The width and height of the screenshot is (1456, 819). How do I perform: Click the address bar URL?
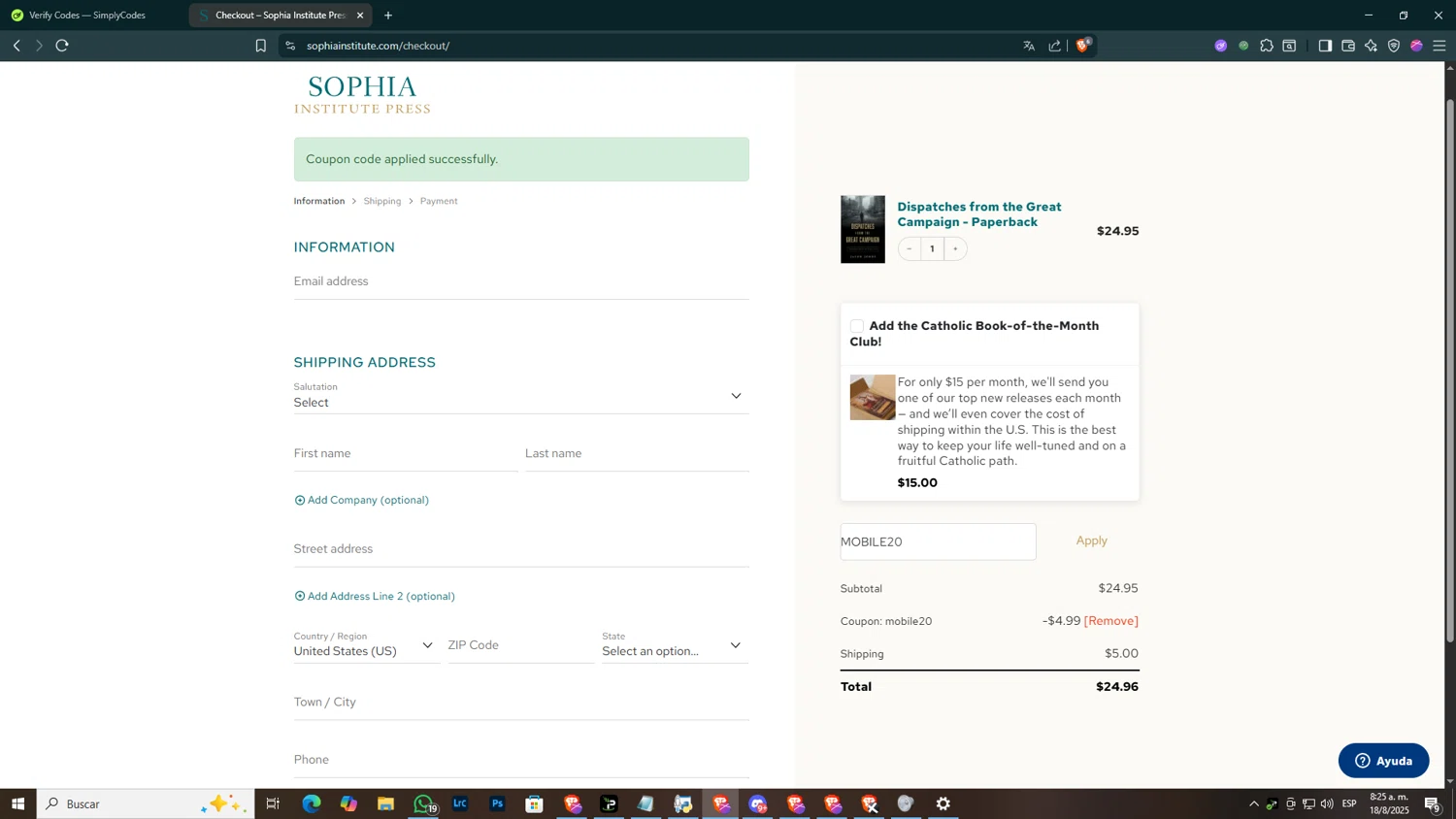point(378,46)
